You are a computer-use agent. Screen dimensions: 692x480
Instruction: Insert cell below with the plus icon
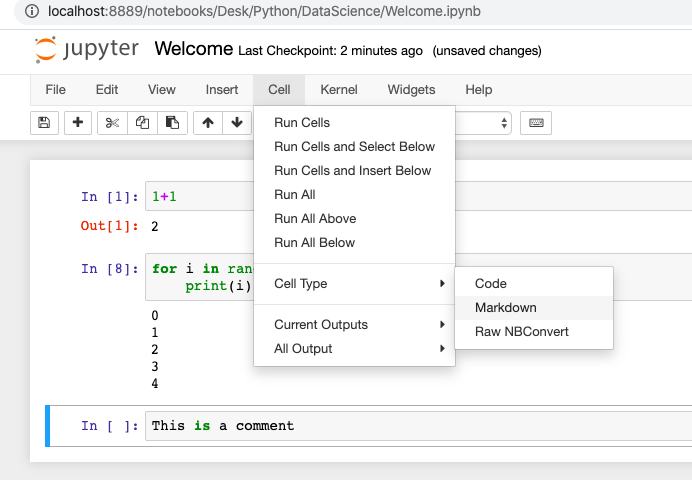pos(78,123)
